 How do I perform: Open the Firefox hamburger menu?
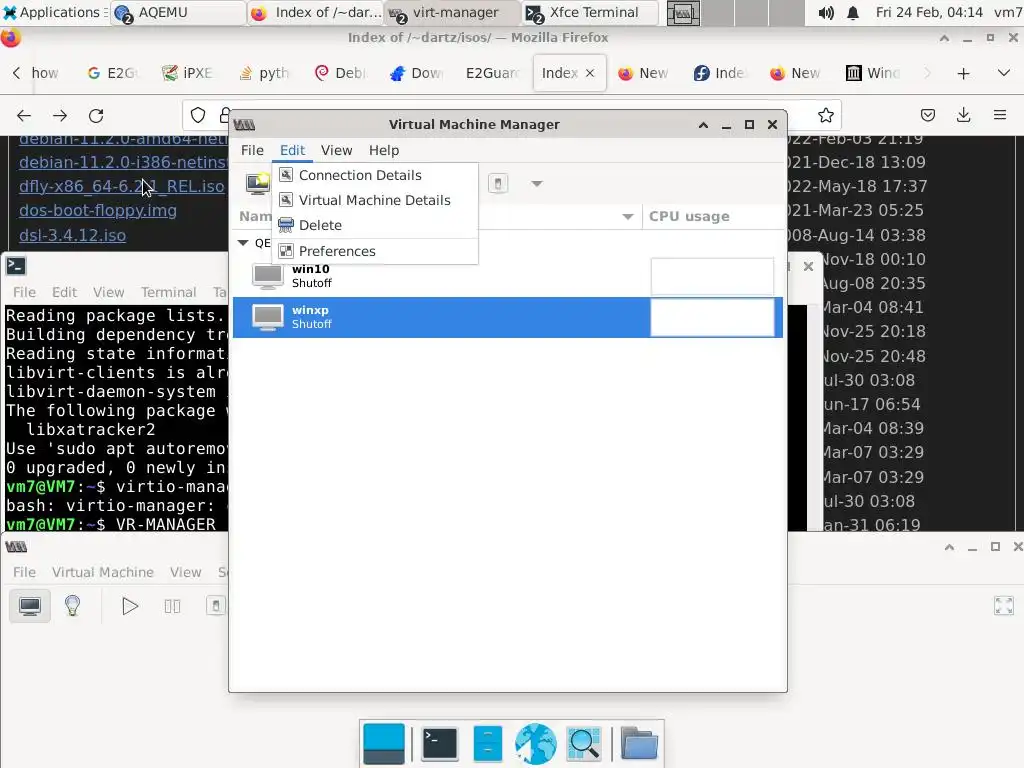tap(1000, 116)
